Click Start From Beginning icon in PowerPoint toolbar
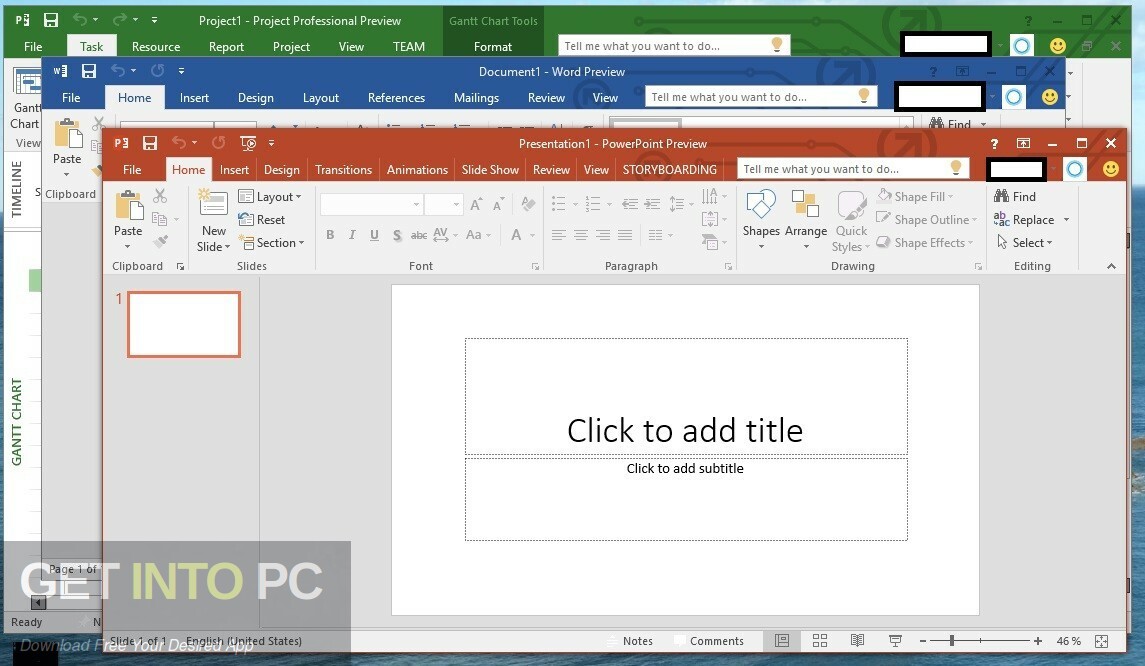This screenshot has height=666, width=1145. click(x=248, y=143)
